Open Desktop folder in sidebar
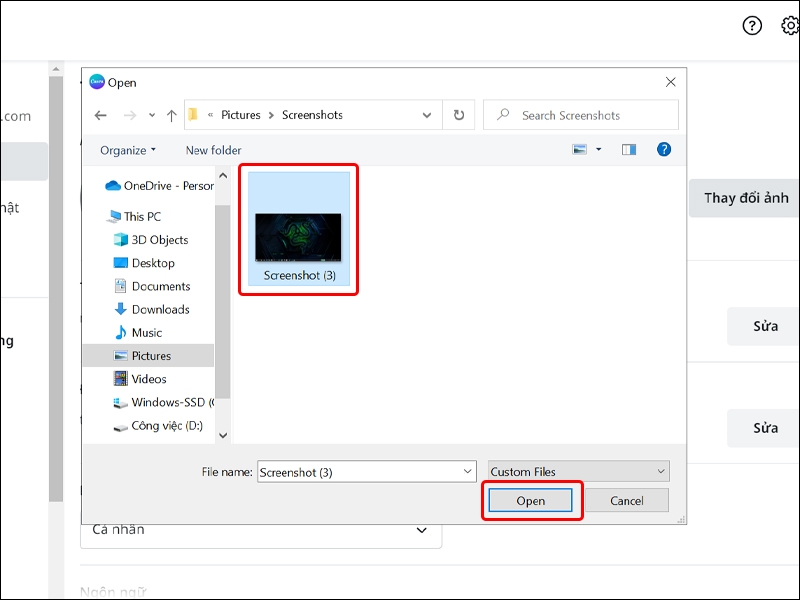The height and width of the screenshot is (600, 800). 144,263
